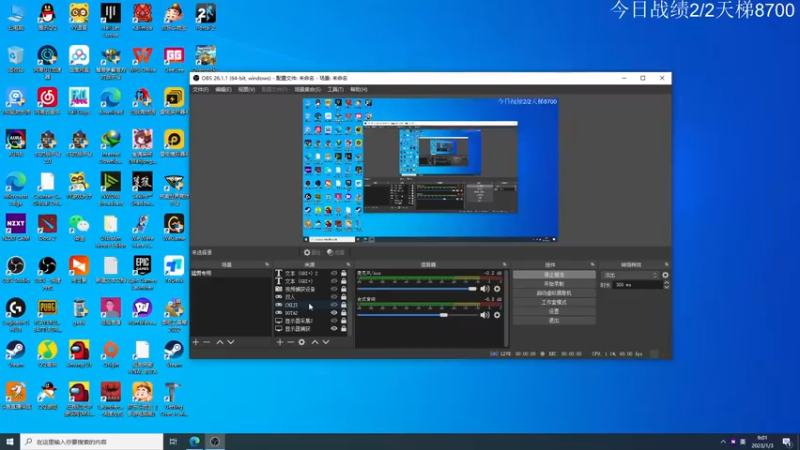The height and width of the screenshot is (450, 800).
Task: Mute the desktop audio channel speaker icon
Action: (485, 315)
